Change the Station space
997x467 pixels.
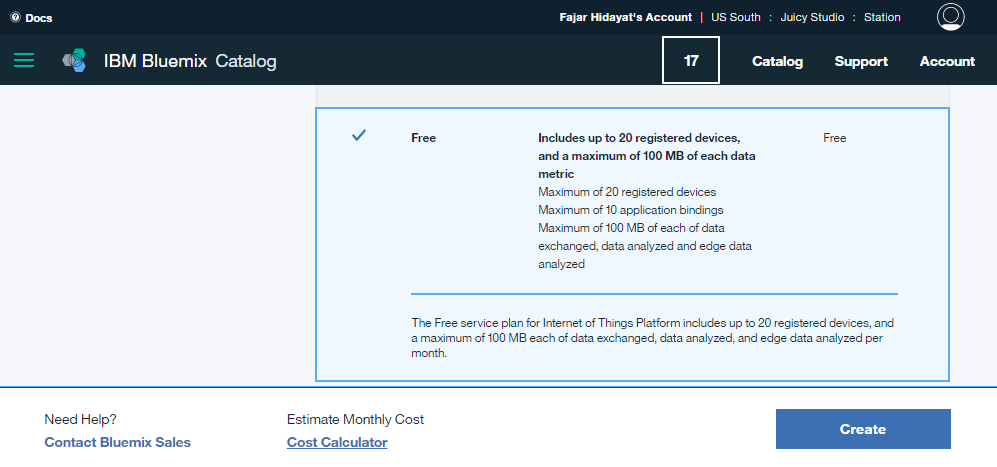882,17
